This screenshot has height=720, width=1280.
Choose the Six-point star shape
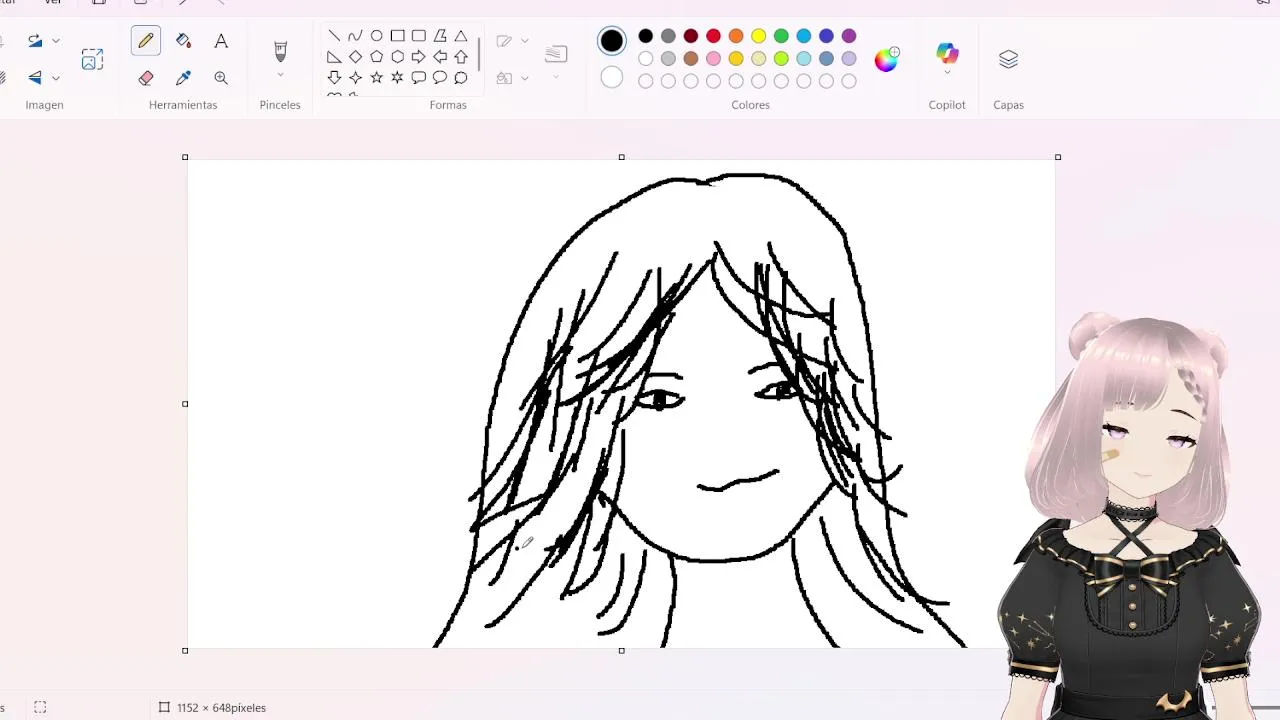coord(398,78)
